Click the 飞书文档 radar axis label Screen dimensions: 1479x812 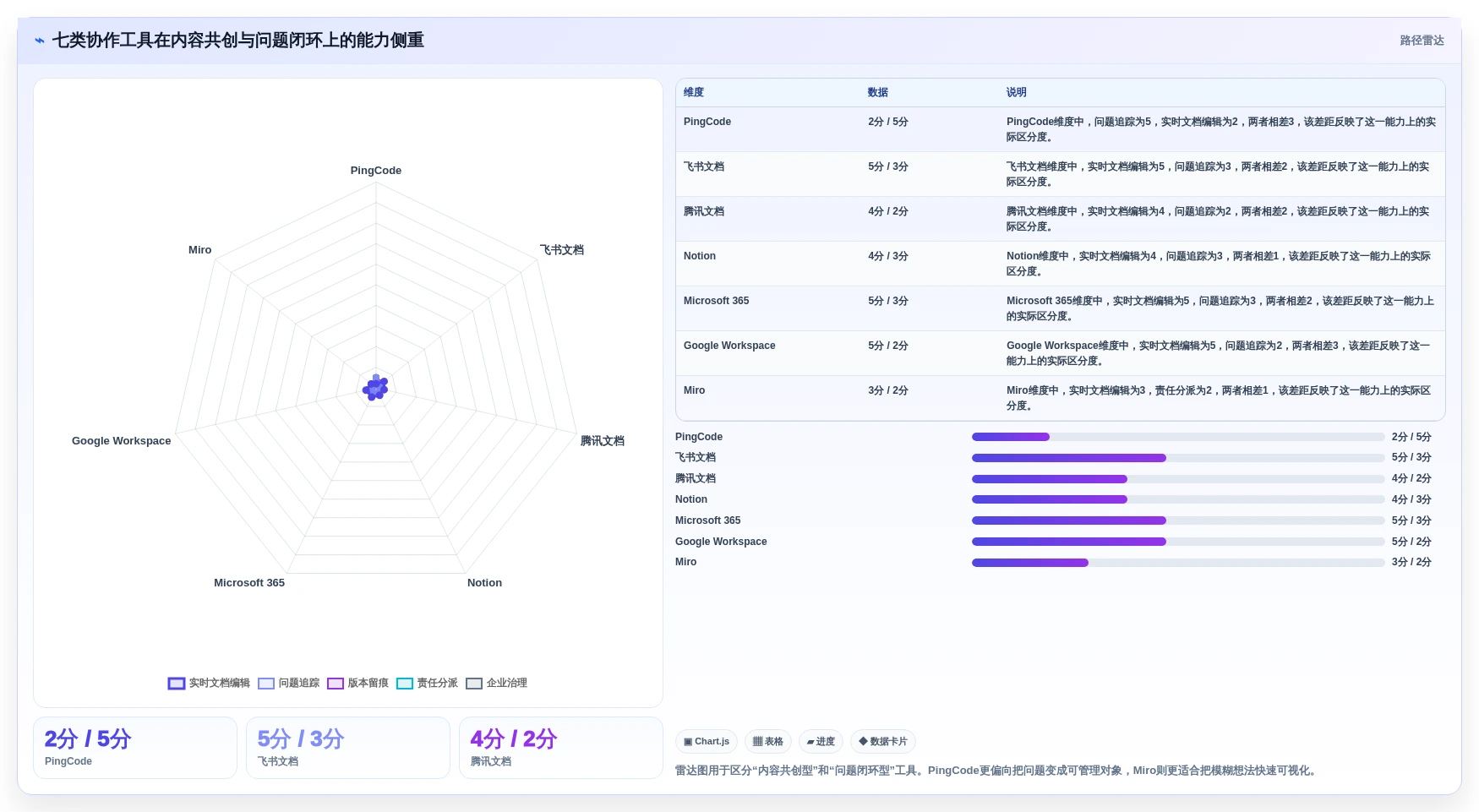tap(562, 250)
